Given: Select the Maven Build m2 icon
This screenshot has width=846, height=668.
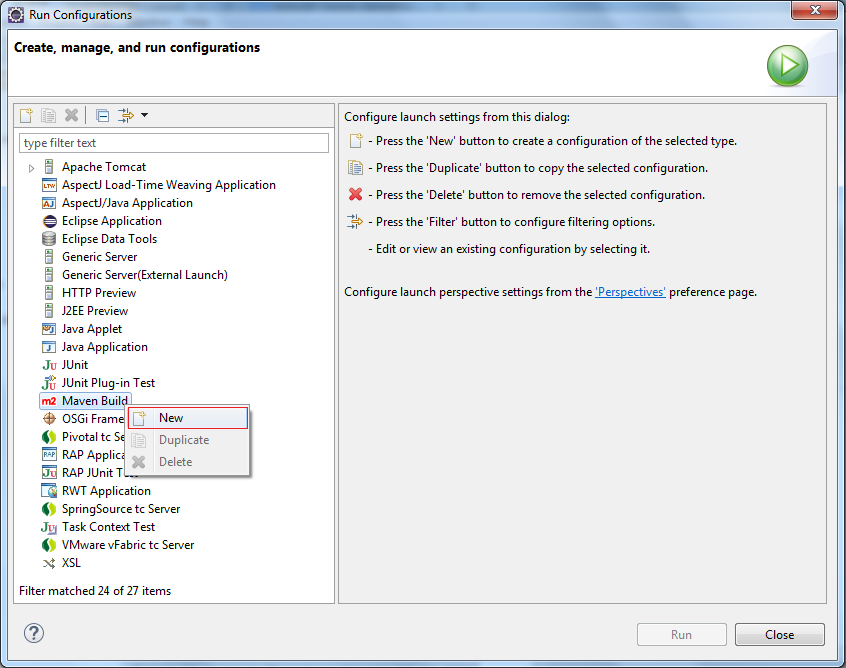Looking at the screenshot, I should click(x=49, y=401).
